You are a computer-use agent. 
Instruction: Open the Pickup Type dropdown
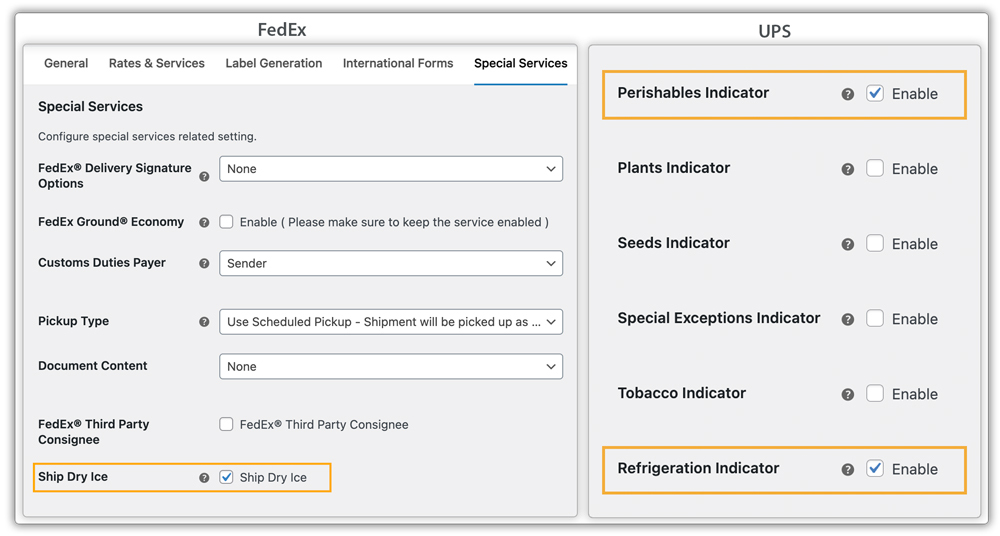(x=391, y=322)
